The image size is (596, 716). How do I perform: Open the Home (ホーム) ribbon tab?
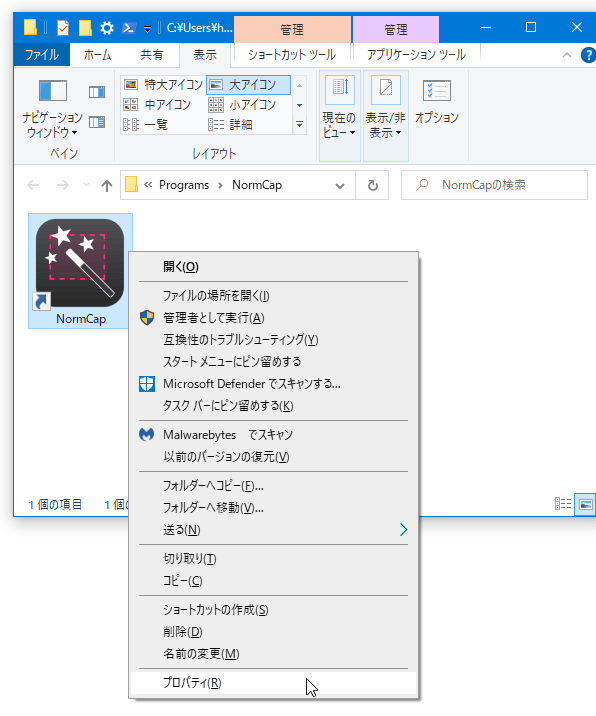97,55
